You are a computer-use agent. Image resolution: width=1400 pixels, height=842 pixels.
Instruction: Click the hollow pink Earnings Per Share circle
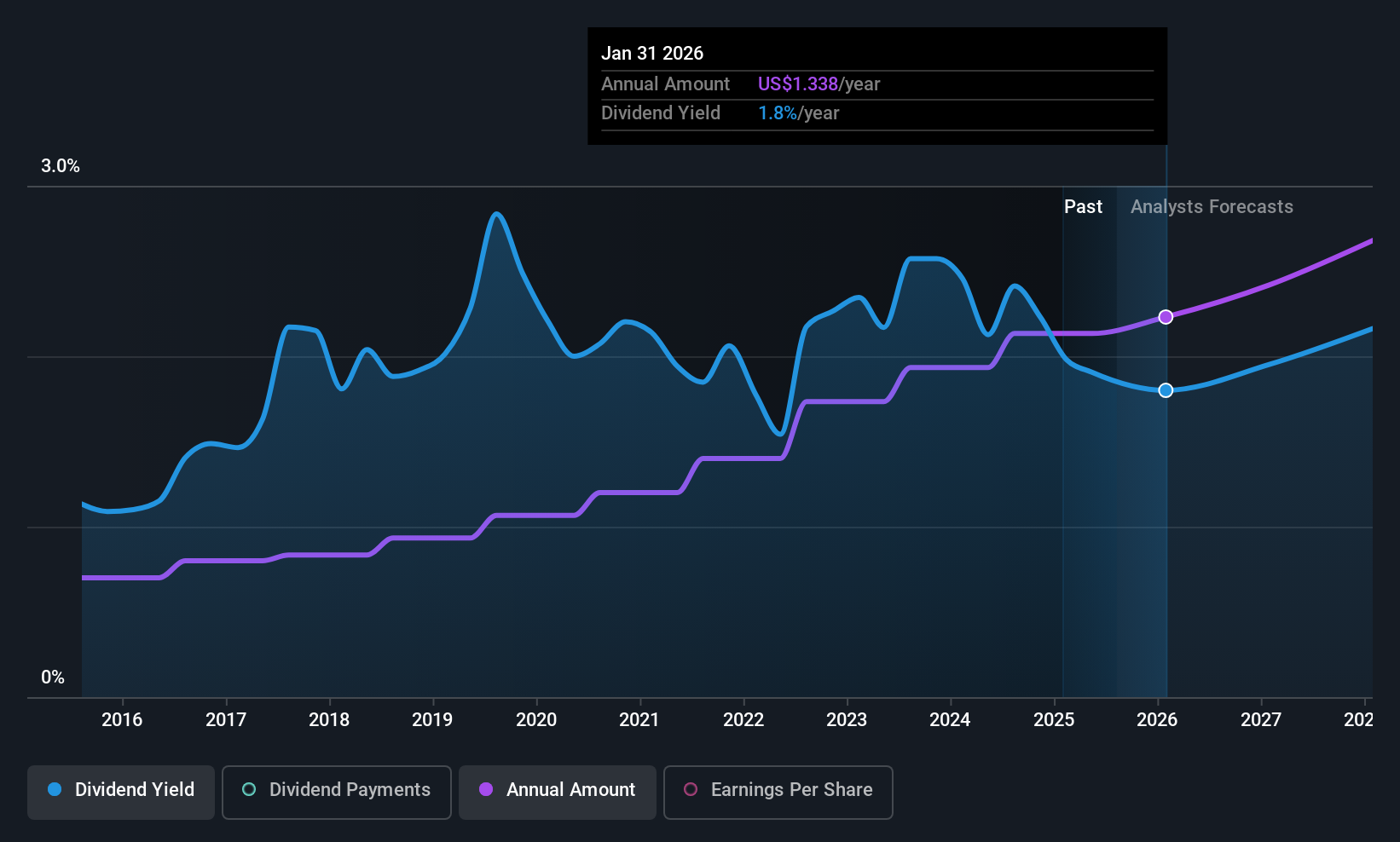point(691,789)
